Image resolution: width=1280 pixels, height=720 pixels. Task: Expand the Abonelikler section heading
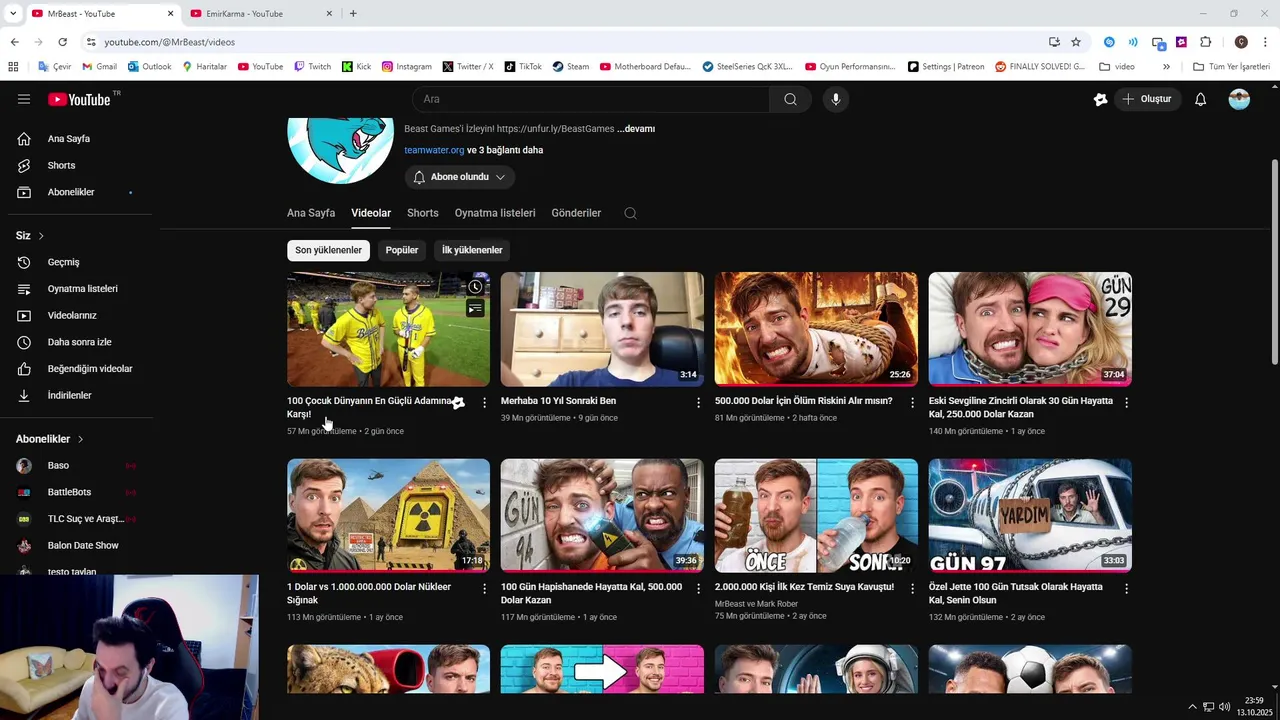tap(50, 439)
